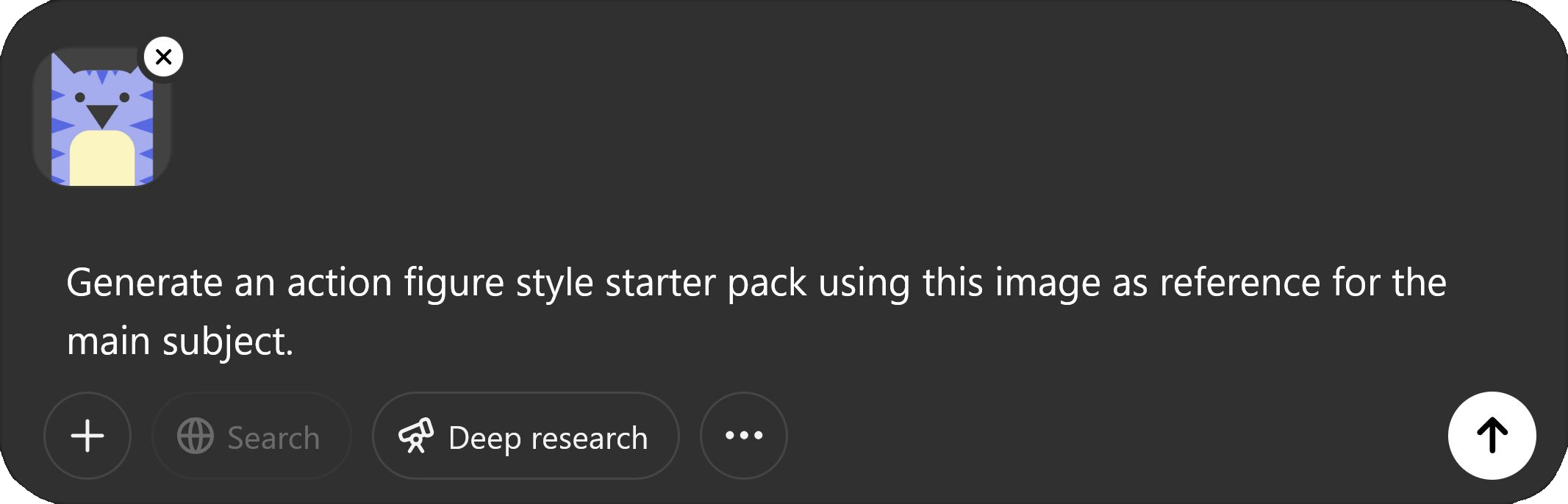
Task: Click the word "starter" in the prompt
Action: (659, 283)
